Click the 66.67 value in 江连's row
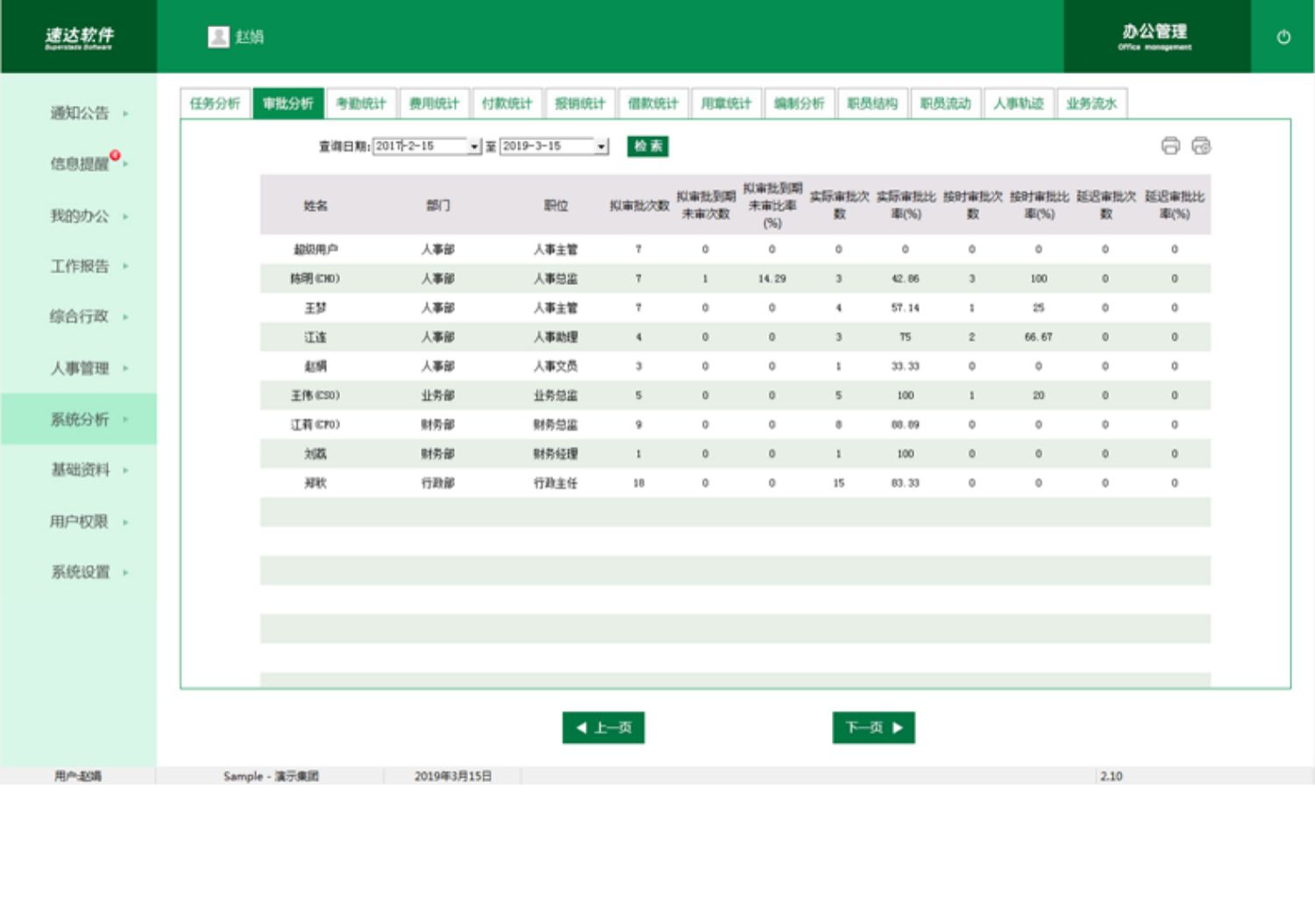Image resolution: width=1315 pixels, height=924 pixels. [x=1039, y=337]
